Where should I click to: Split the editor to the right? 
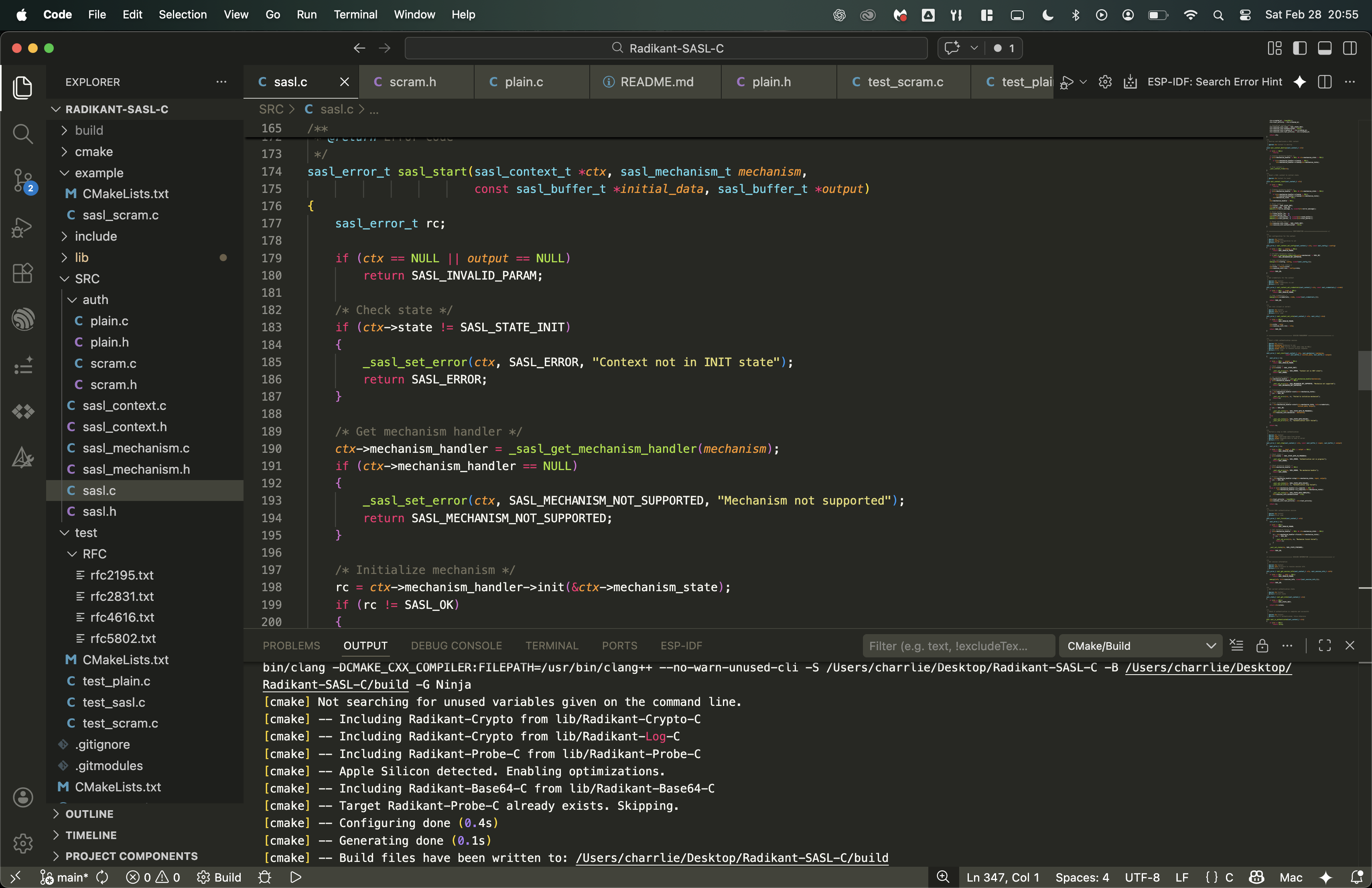coord(1325,82)
